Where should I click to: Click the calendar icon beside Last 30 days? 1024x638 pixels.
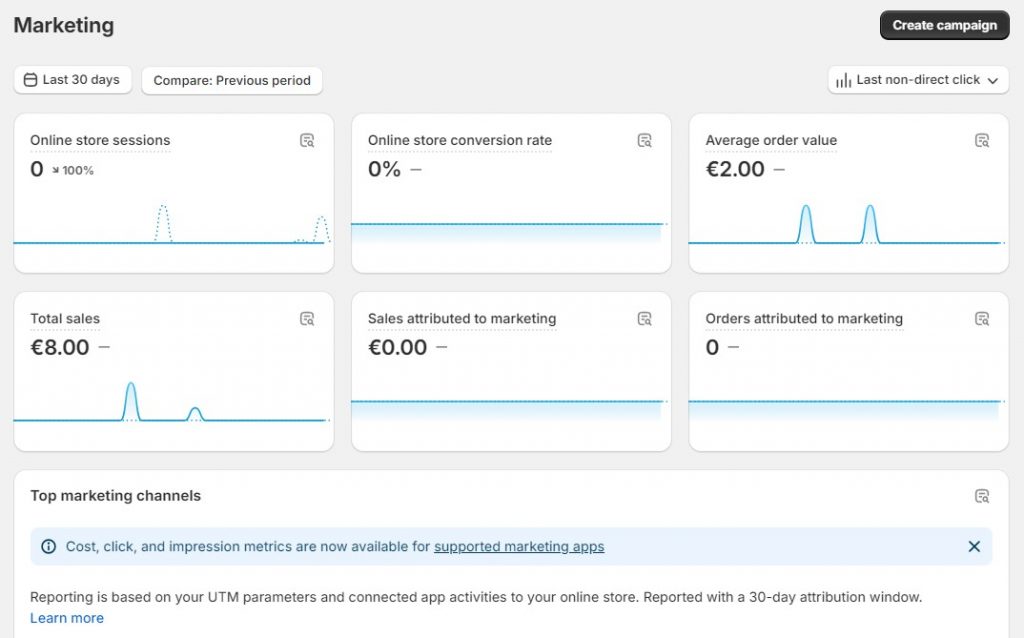[x=31, y=79]
